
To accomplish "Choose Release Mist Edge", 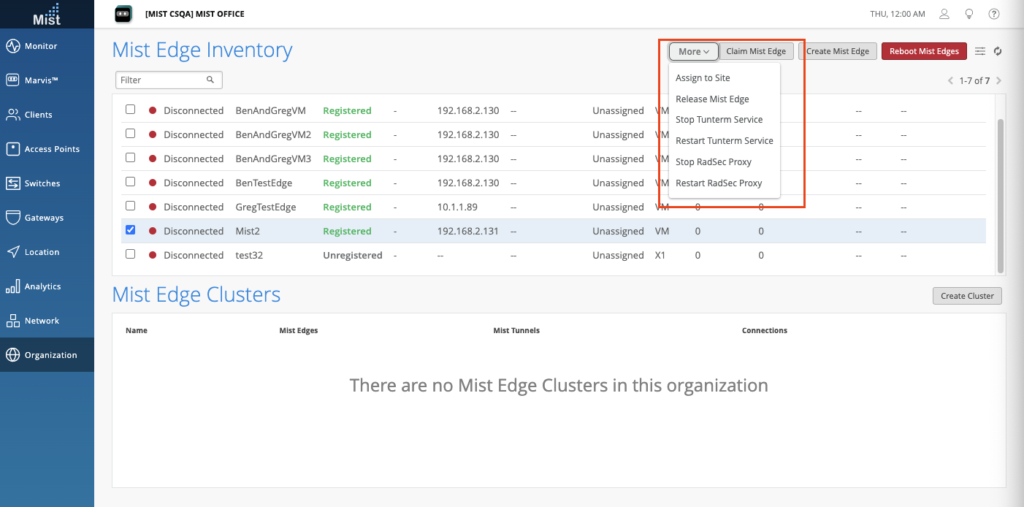I will (712, 99).
